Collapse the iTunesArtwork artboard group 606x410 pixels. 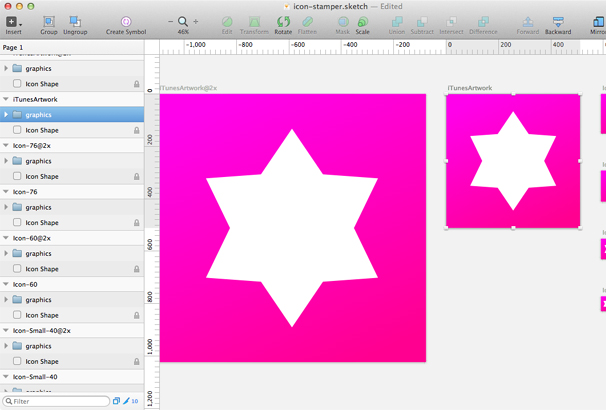pyautogui.click(x=6, y=100)
